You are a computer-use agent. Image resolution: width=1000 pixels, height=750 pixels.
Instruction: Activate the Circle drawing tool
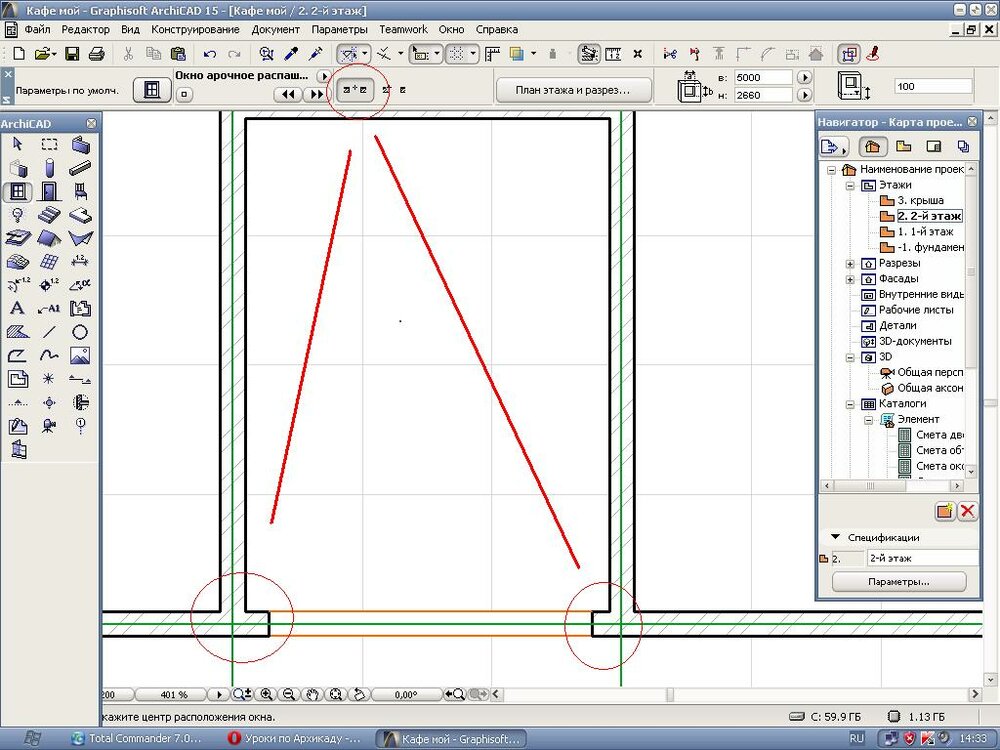click(80, 332)
